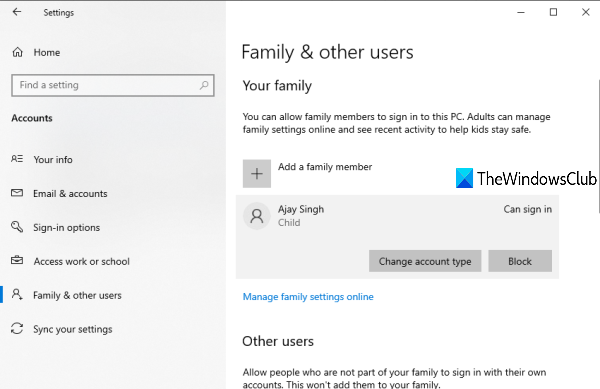
Task: Click the Sync your settings icon
Action: pos(17,328)
